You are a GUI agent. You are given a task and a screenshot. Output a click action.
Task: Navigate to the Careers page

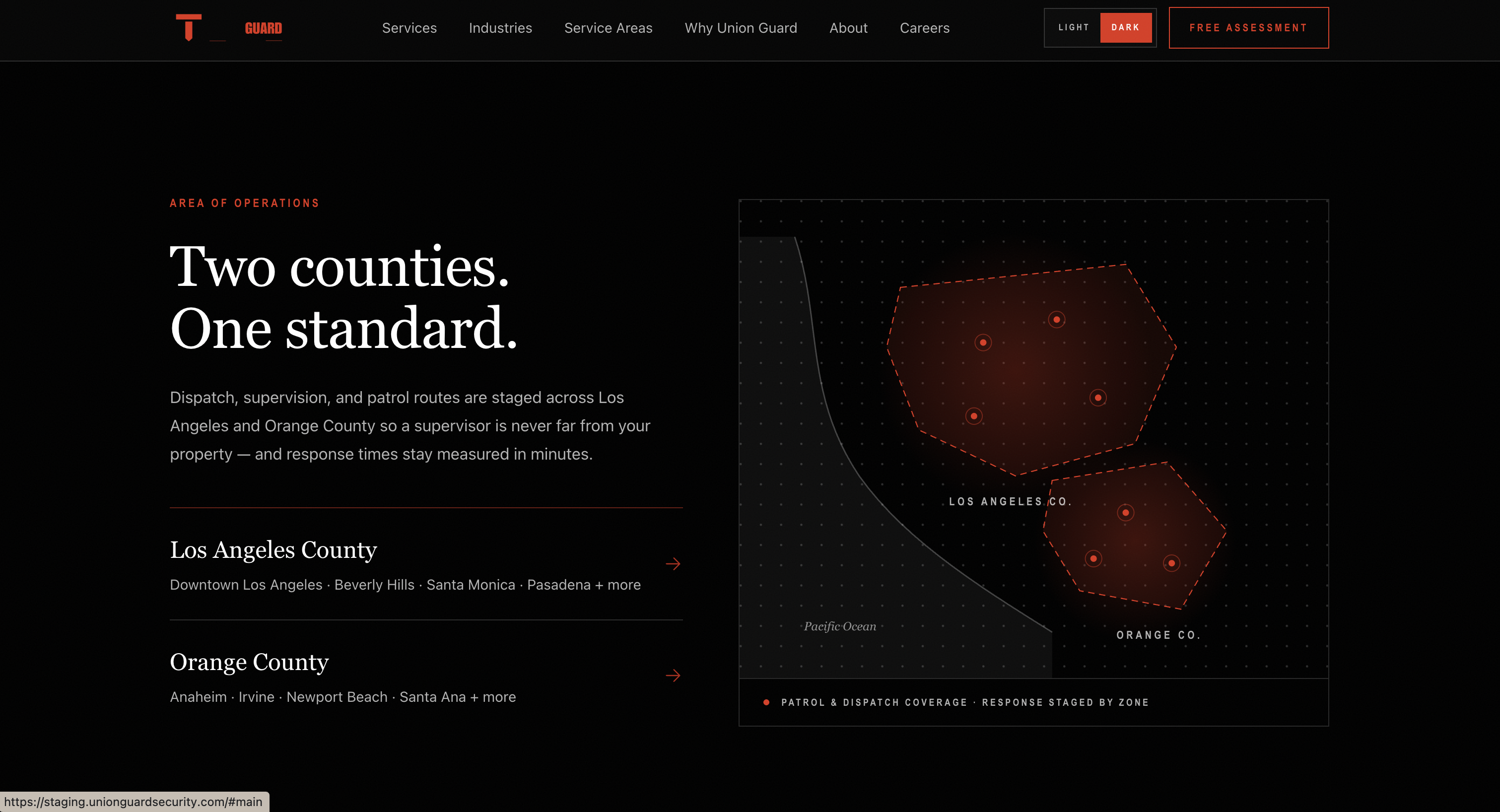[x=925, y=28]
